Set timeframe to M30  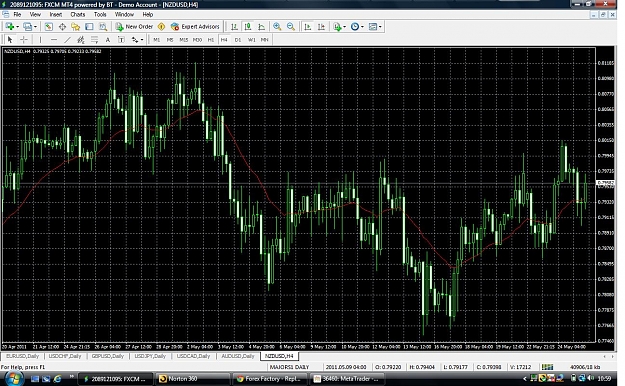[x=197, y=40]
